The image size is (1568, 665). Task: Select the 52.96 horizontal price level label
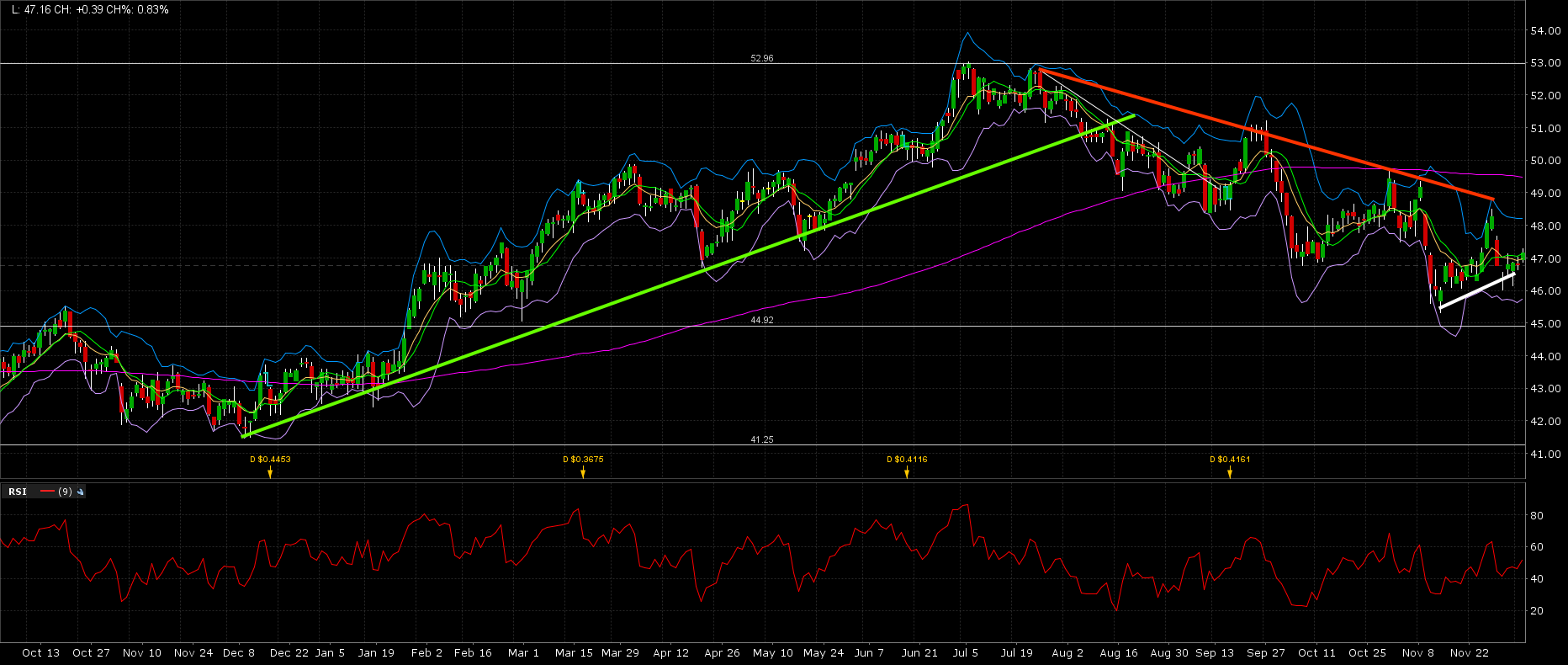[x=761, y=59]
